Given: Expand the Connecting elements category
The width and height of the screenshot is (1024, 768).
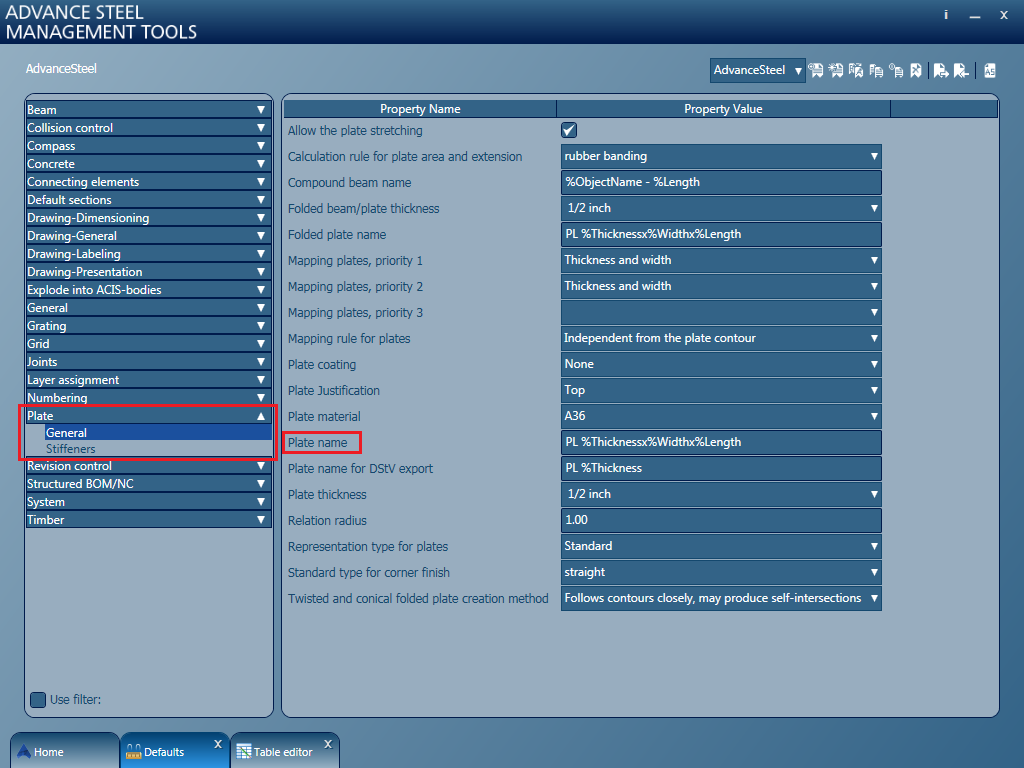Looking at the screenshot, I should click(148, 182).
